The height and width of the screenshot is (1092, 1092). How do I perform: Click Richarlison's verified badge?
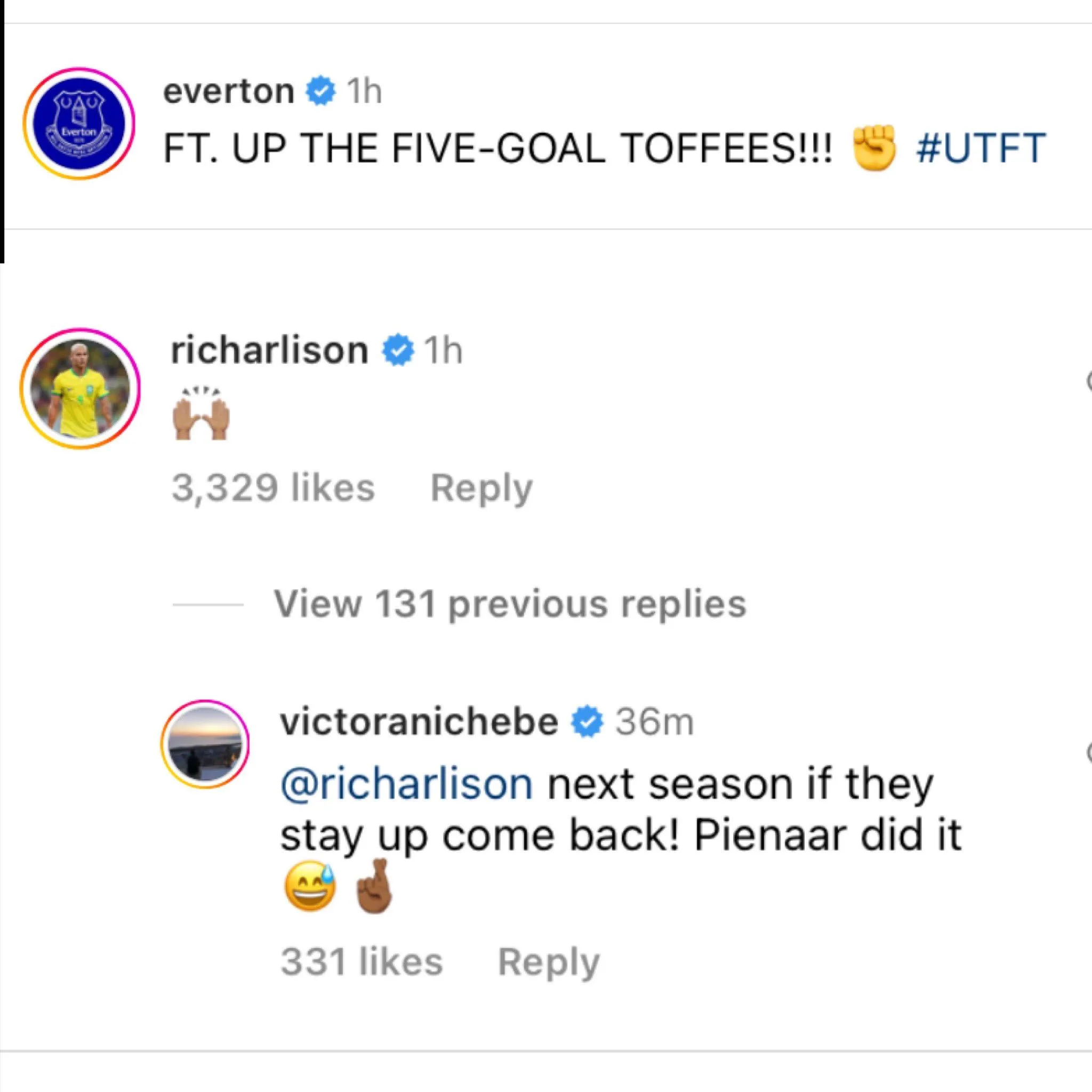tap(398, 350)
